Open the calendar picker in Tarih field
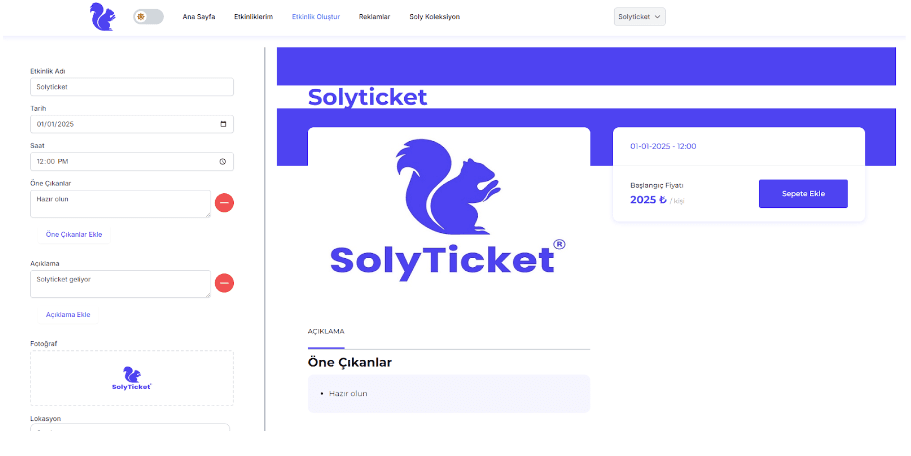The width and height of the screenshot is (911, 456). tap(223, 124)
